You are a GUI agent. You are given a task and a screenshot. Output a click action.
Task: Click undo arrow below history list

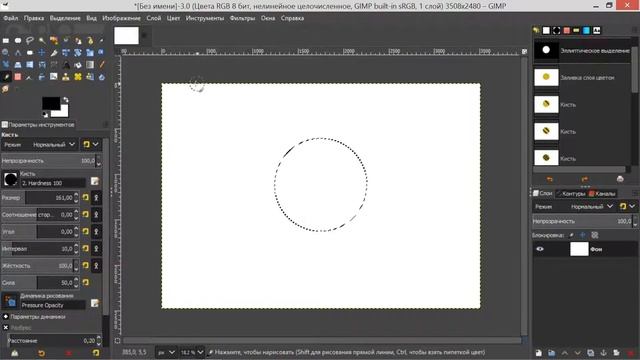point(549,179)
